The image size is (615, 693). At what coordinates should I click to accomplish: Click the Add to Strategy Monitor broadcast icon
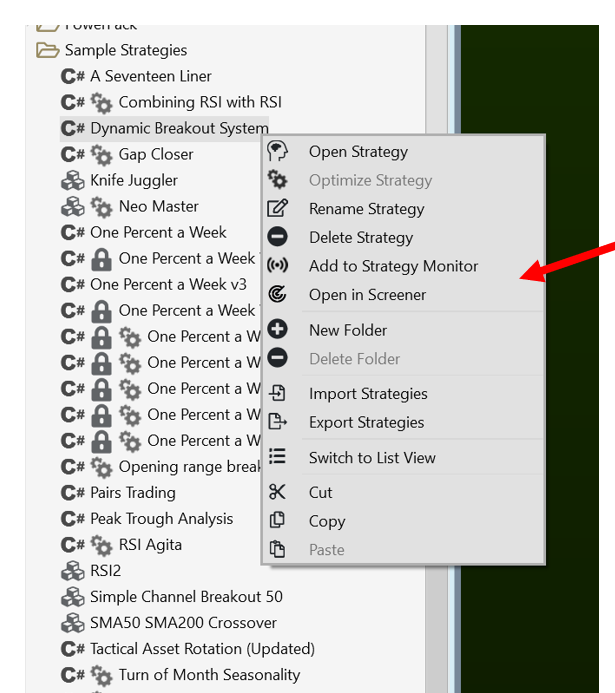pyautogui.click(x=278, y=266)
